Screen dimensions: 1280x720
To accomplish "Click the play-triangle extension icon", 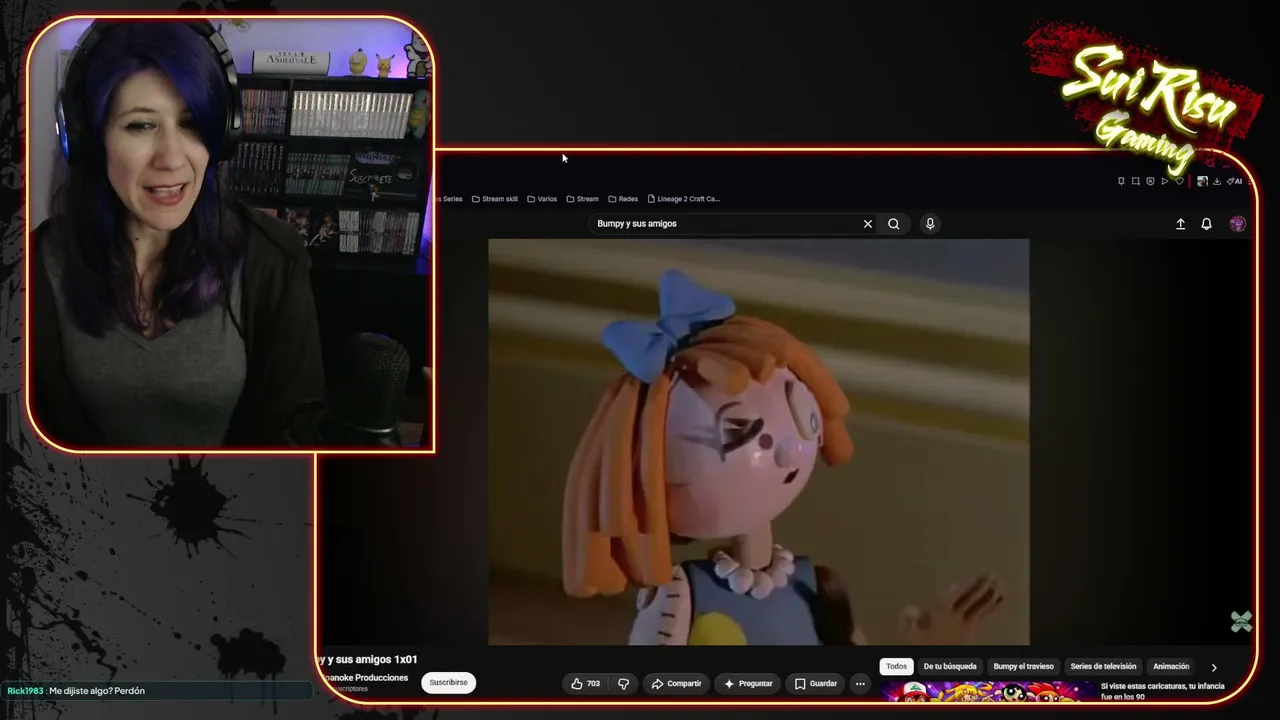I will pyautogui.click(x=1164, y=181).
